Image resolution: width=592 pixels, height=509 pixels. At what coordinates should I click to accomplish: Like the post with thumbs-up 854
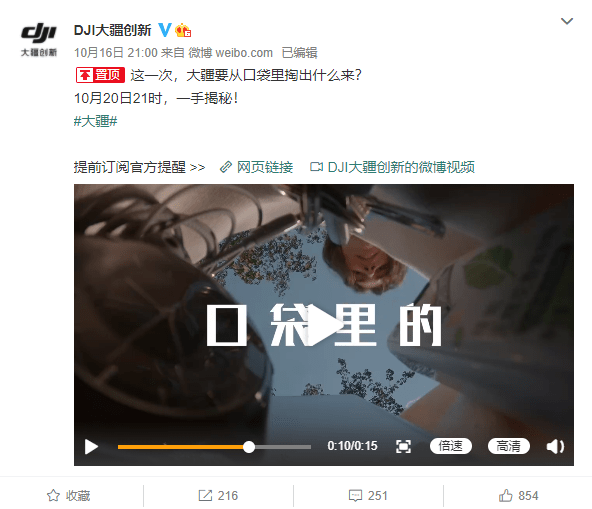518,496
